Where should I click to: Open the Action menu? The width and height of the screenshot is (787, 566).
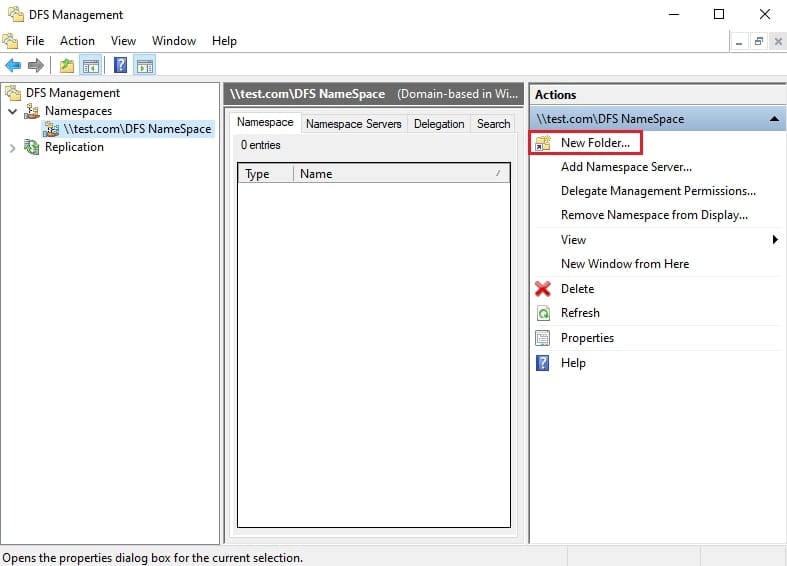[77, 41]
